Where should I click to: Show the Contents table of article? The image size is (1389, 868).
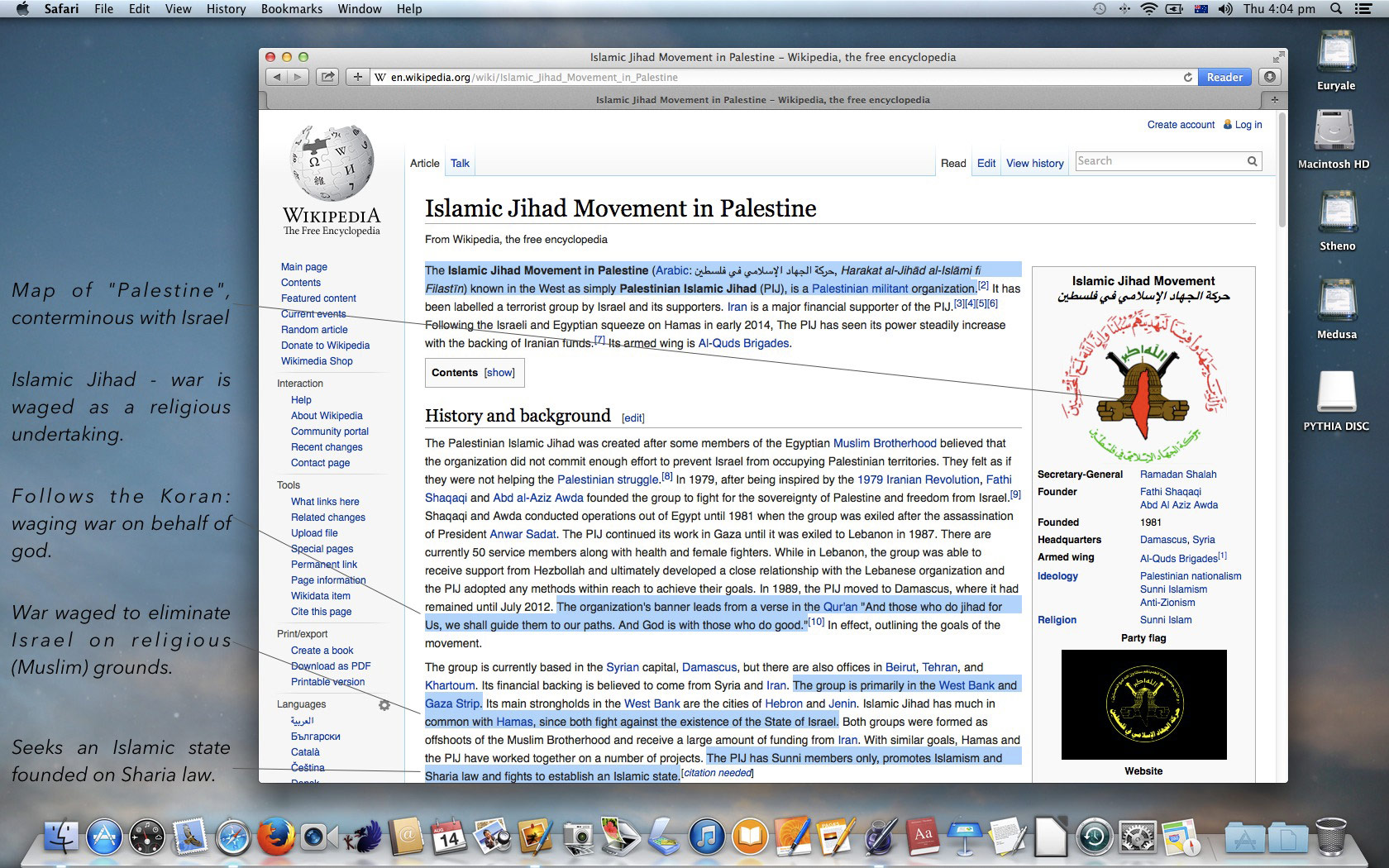[x=499, y=373]
